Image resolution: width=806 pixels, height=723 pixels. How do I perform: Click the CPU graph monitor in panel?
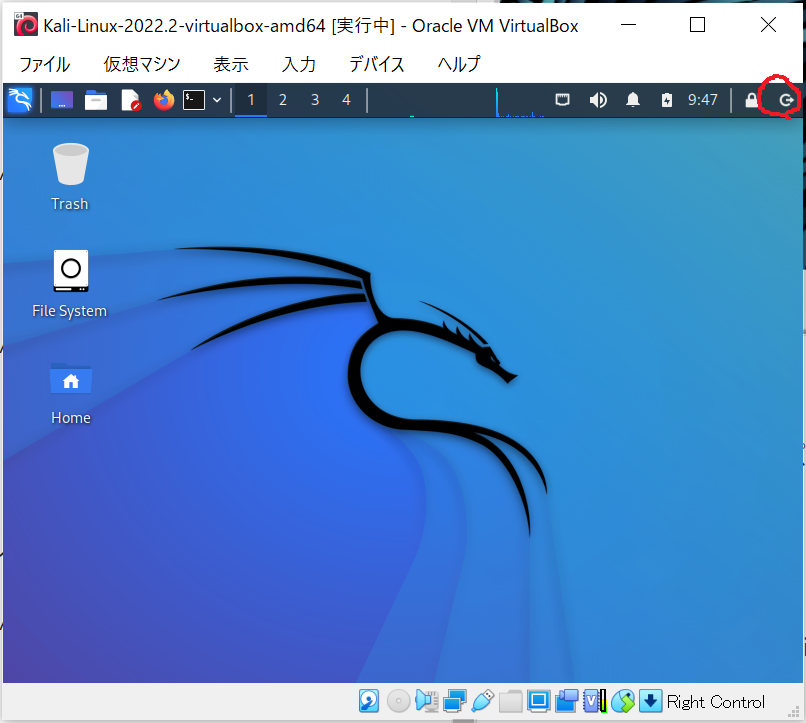pyautogui.click(x=520, y=102)
